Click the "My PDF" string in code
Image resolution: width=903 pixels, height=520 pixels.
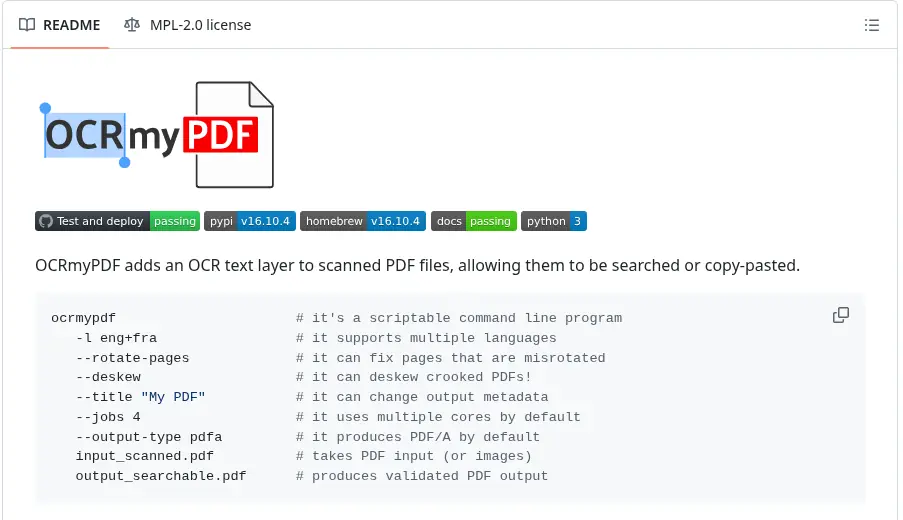pyautogui.click(x=173, y=397)
